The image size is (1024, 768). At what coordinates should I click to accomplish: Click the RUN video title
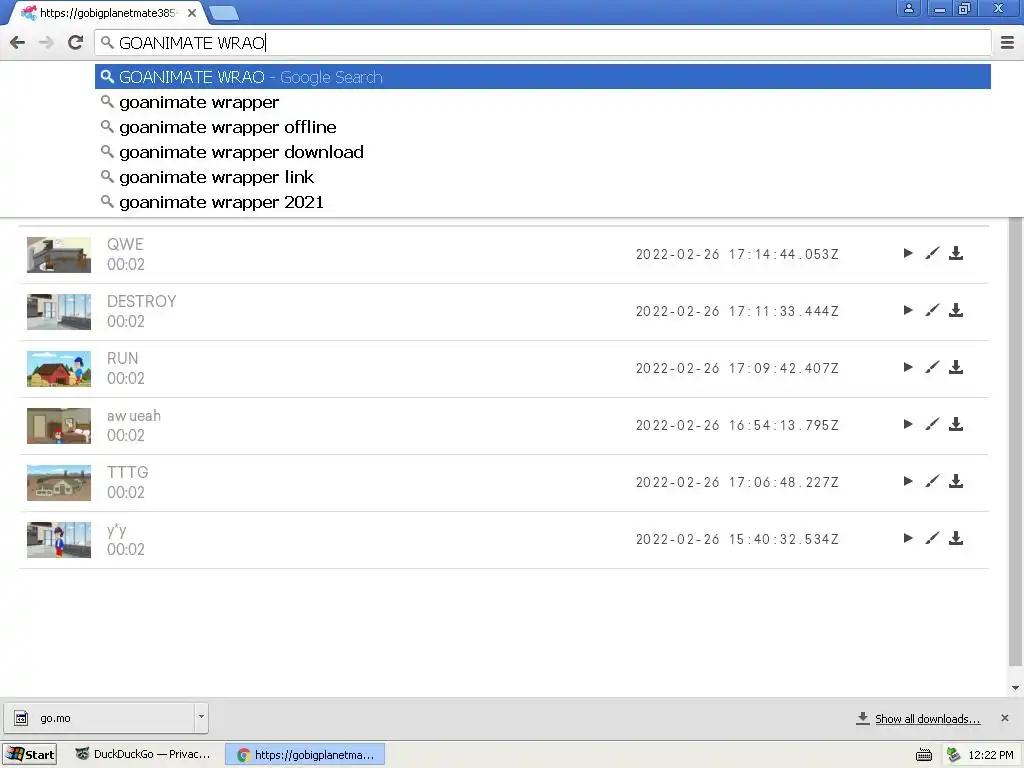point(123,358)
